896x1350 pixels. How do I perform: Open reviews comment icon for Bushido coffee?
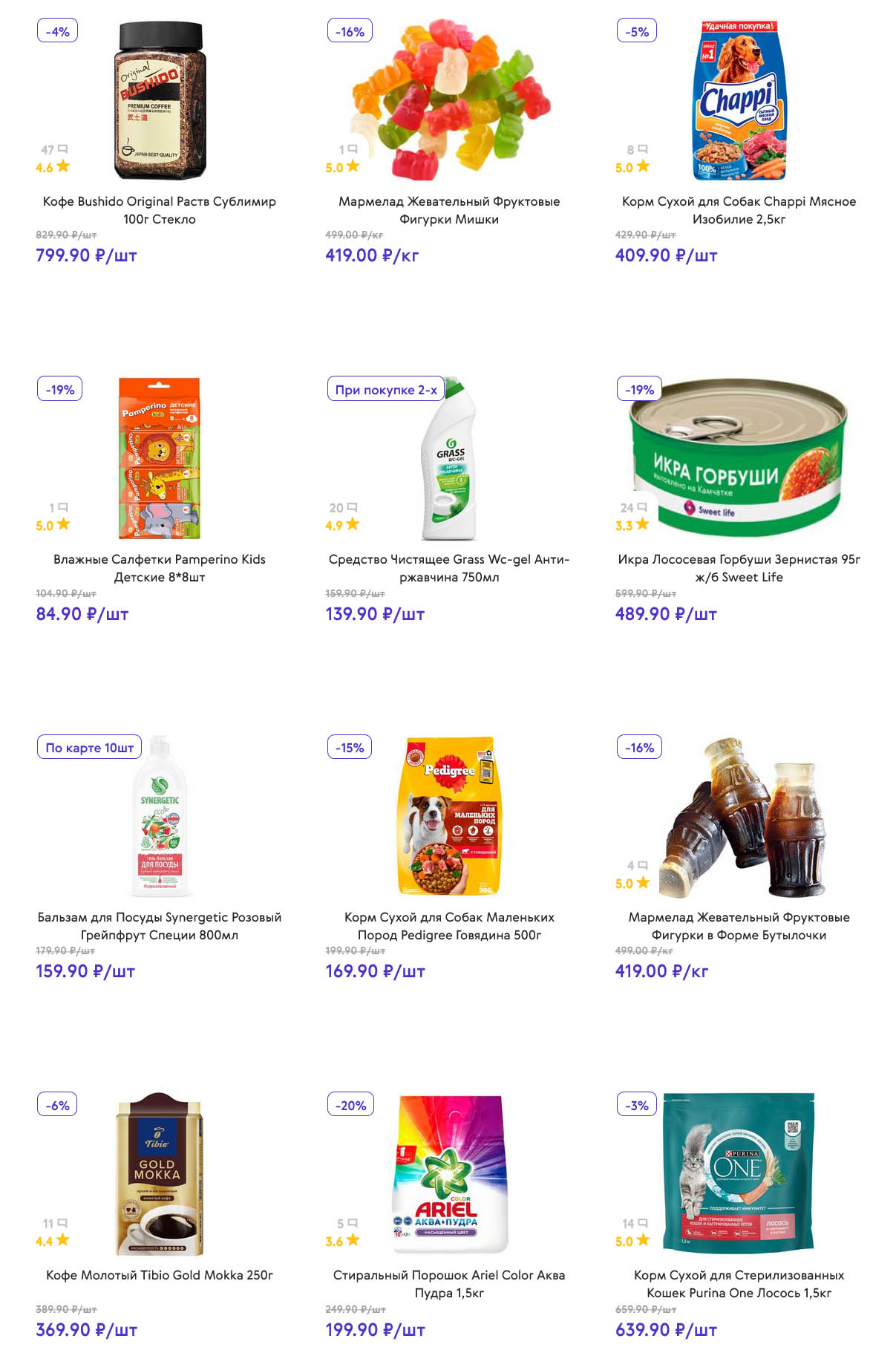pos(62,149)
